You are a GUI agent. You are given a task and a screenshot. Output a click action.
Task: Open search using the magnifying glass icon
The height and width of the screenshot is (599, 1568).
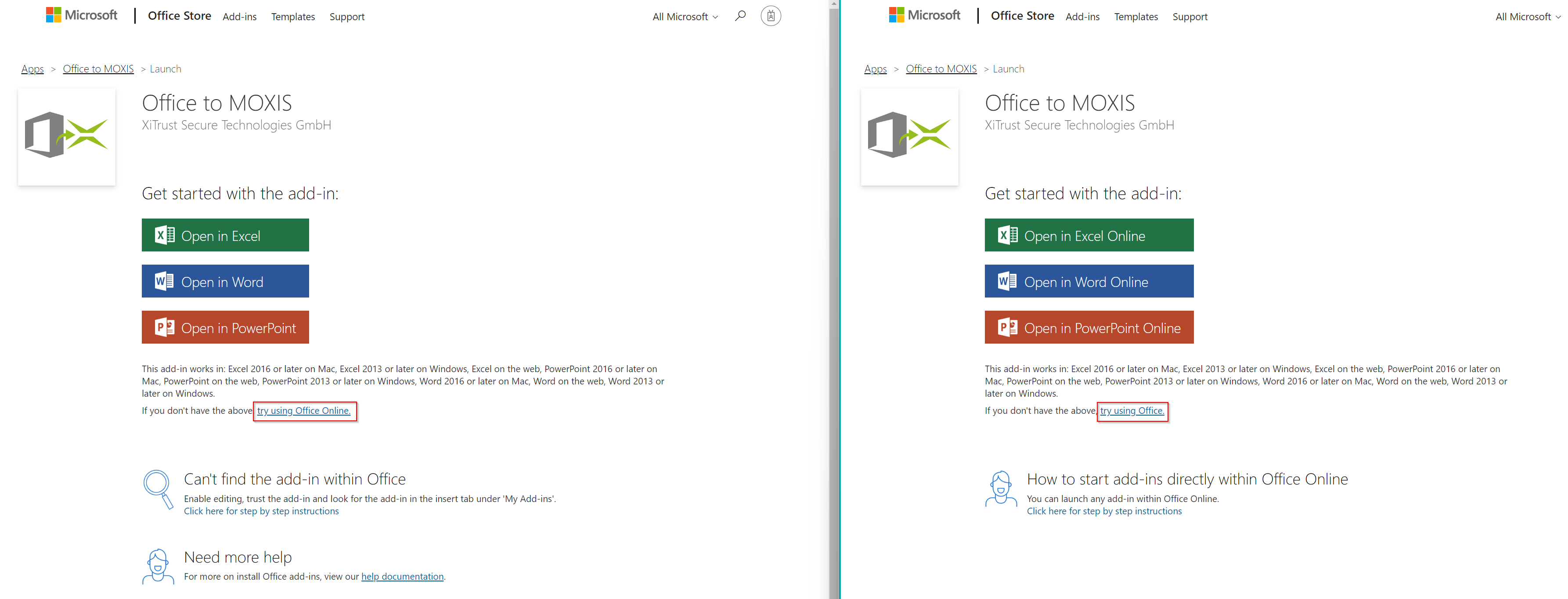coord(740,16)
